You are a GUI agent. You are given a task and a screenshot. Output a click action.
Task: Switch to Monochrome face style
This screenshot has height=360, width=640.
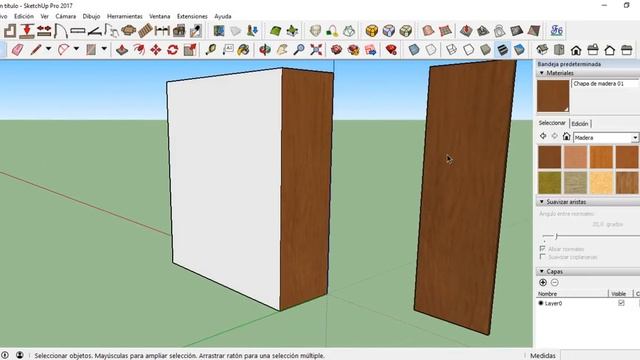coord(519,50)
